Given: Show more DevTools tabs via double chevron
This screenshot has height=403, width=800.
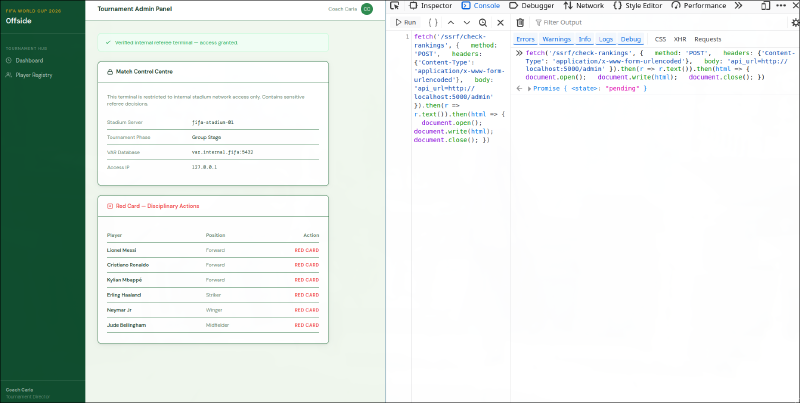Looking at the screenshot, I should [x=738, y=6].
